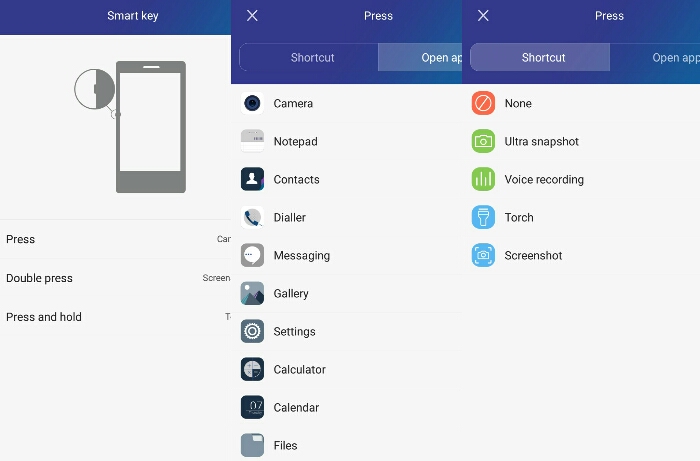Close the Shortcut Press screen

pyautogui.click(x=483, y=16)
